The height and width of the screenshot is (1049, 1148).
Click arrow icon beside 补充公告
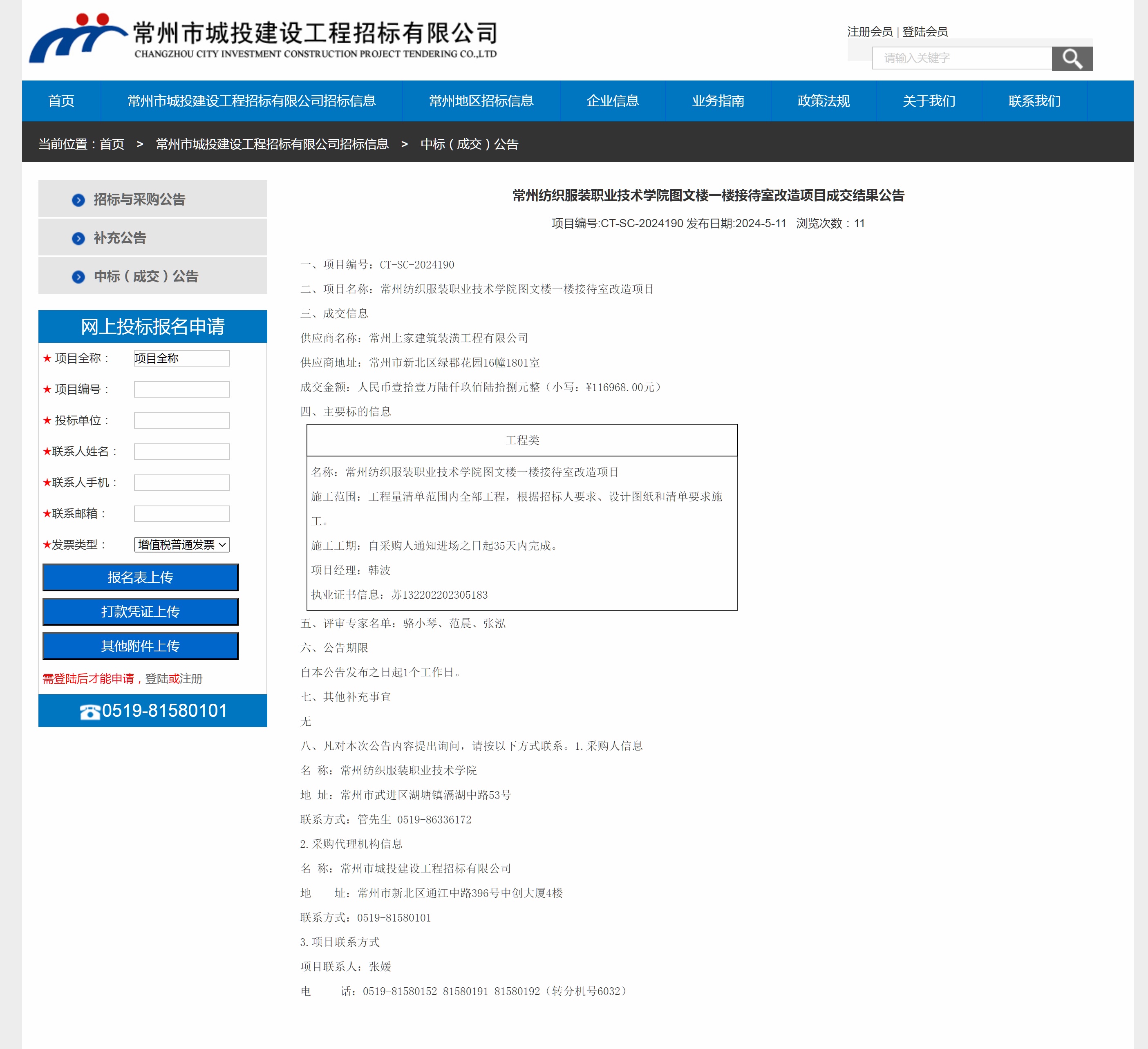pyautogui.click(x=78, y=239)
